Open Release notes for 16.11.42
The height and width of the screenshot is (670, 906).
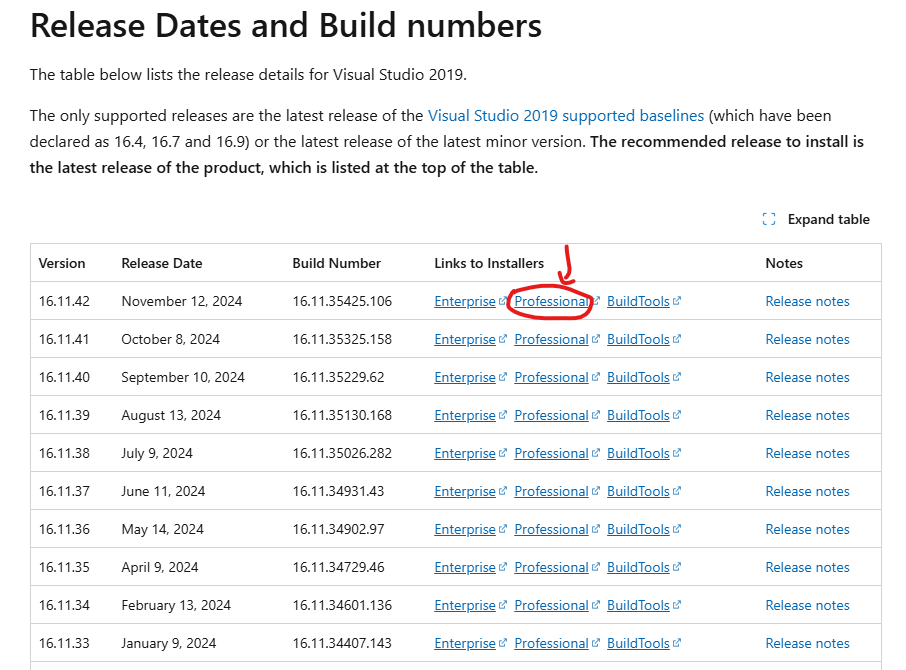(807, 302)
